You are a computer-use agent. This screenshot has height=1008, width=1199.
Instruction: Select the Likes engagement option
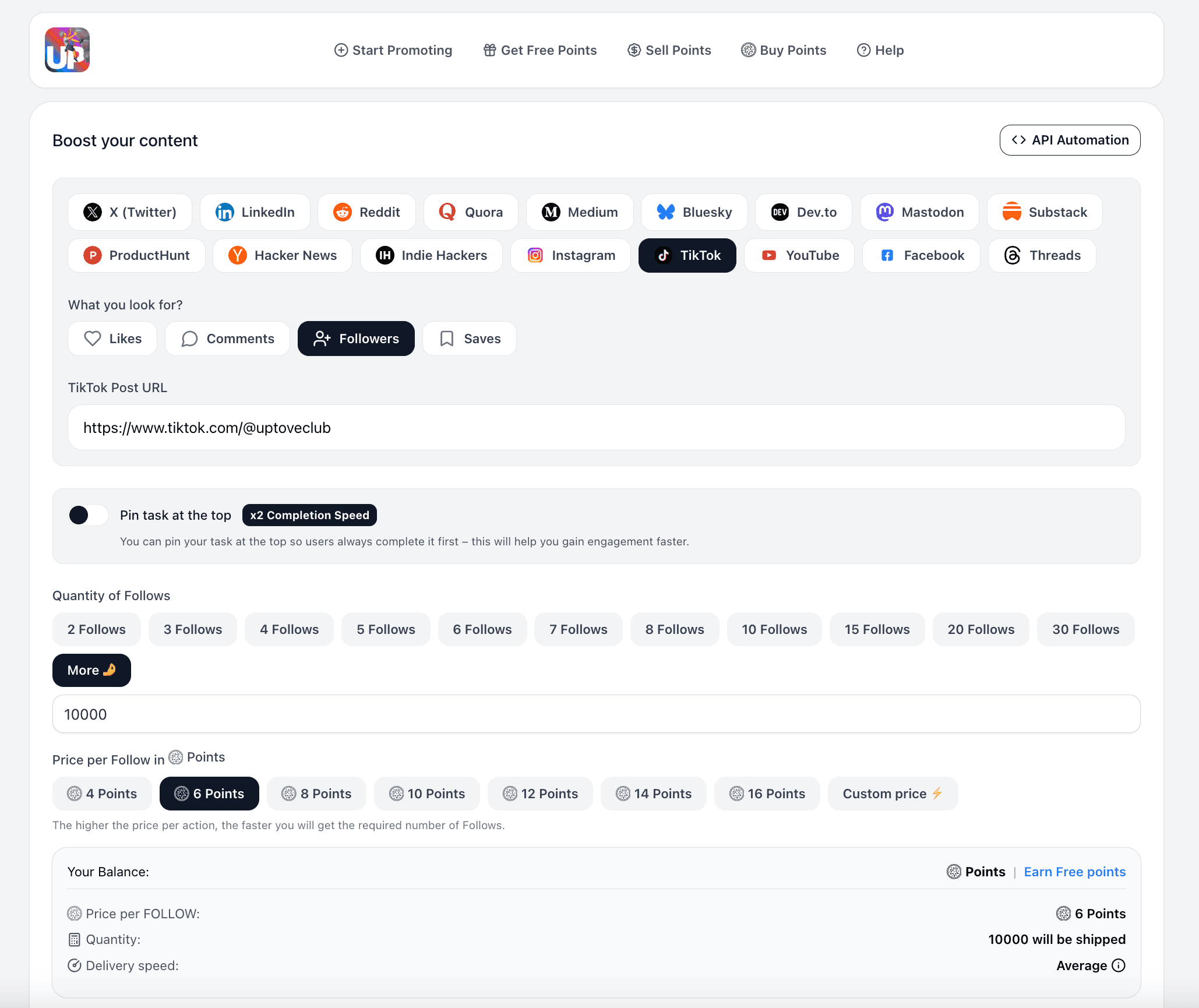click(x=112, y=339)
